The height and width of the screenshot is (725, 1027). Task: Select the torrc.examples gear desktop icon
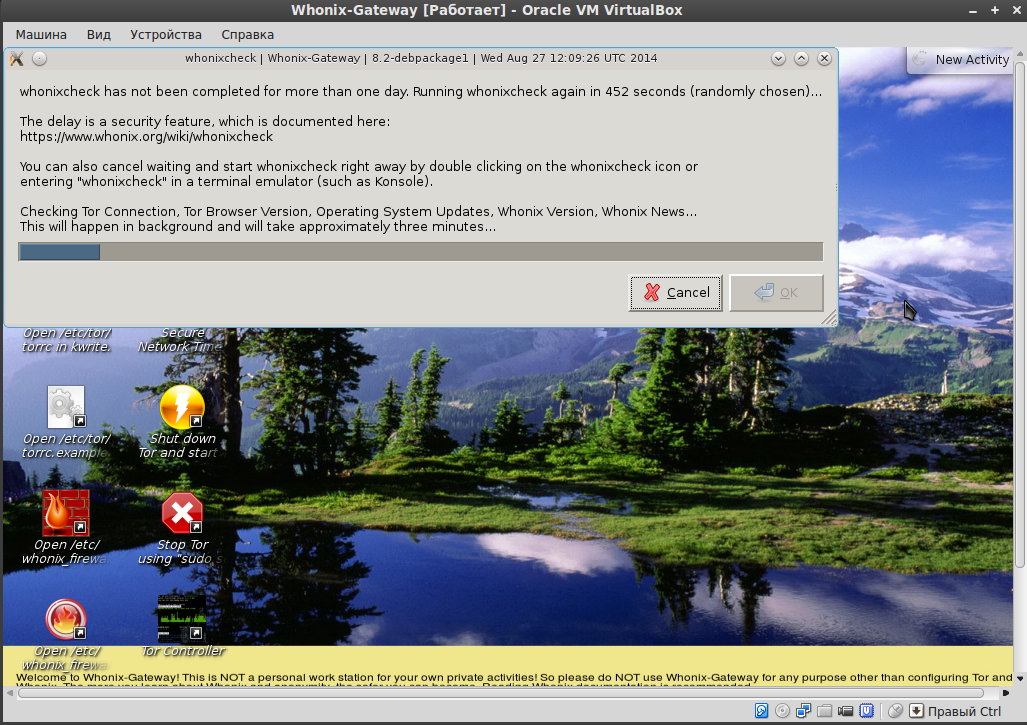click(x=65, y=407)
